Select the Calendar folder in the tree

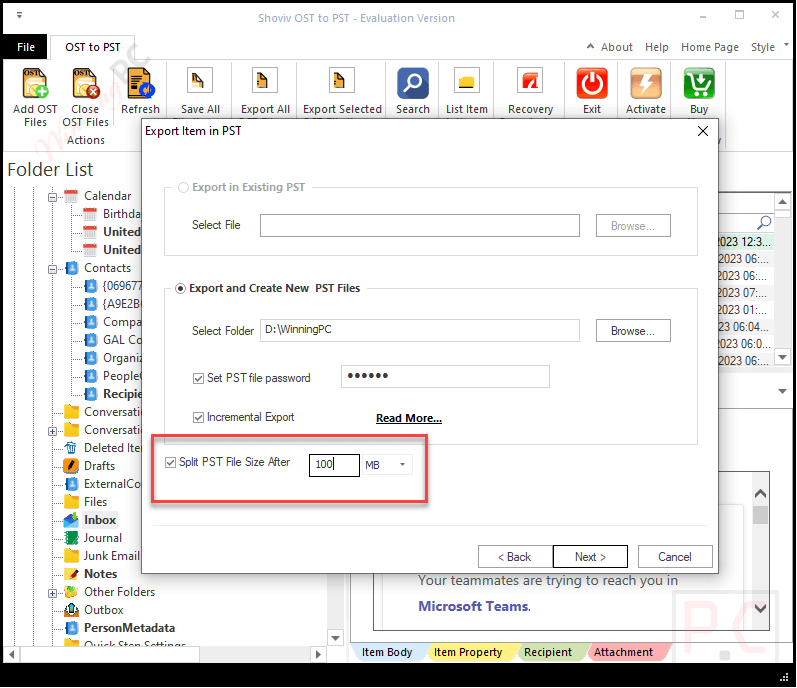pos(107,196)
